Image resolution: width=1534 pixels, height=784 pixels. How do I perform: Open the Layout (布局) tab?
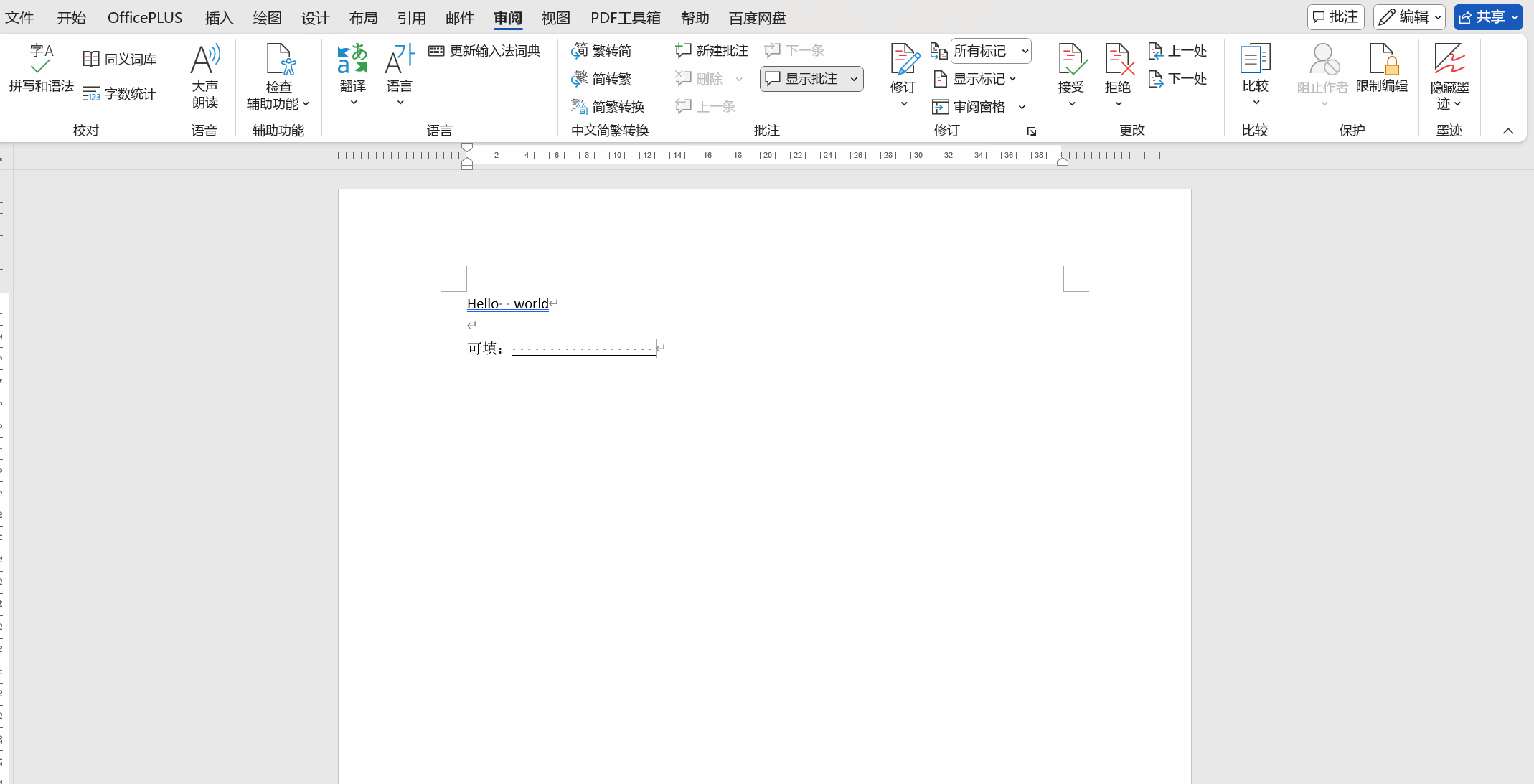(x=363, y=18)
